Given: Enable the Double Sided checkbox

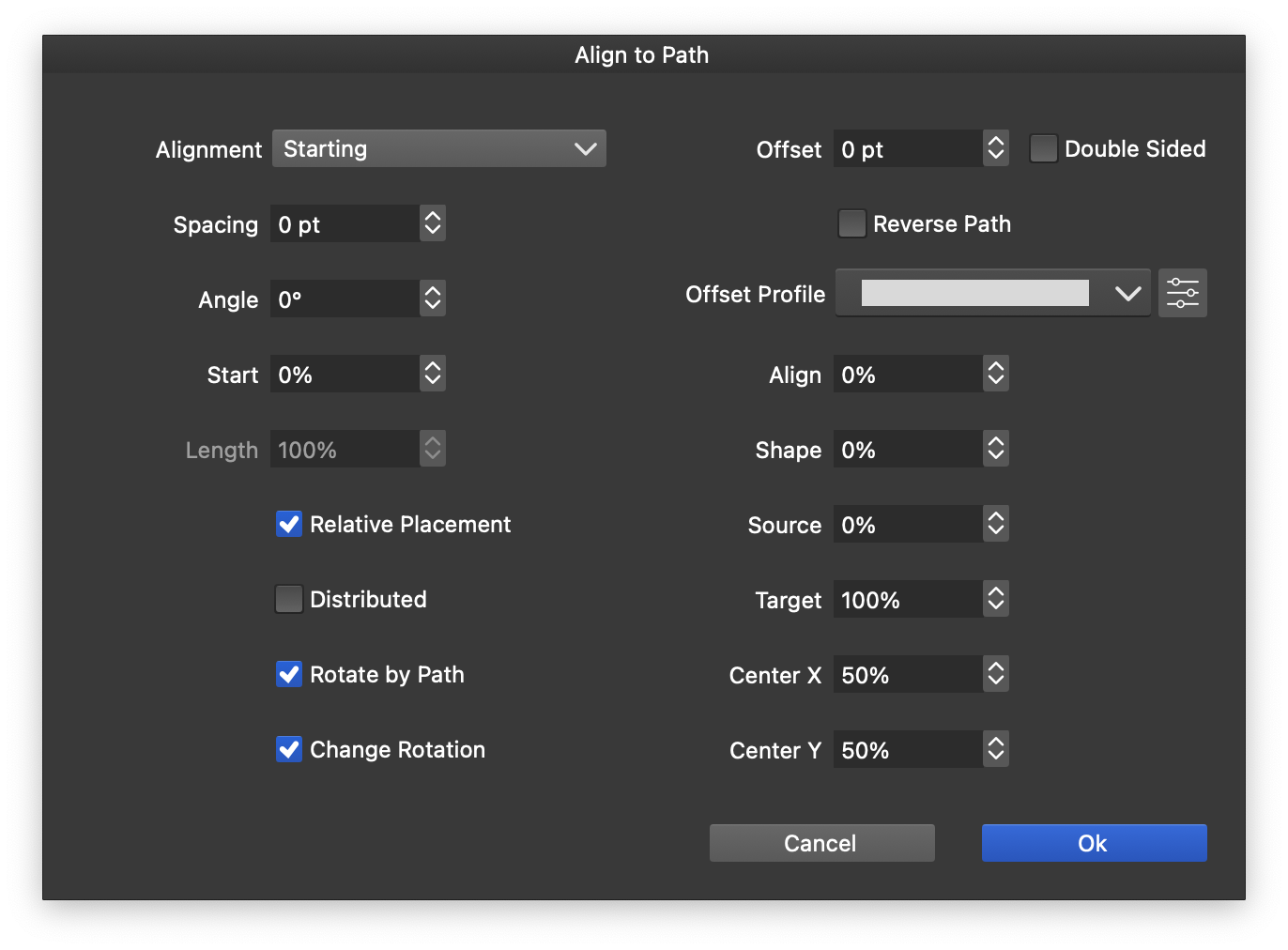Looking at the screenshot, I should point(1043,148).
